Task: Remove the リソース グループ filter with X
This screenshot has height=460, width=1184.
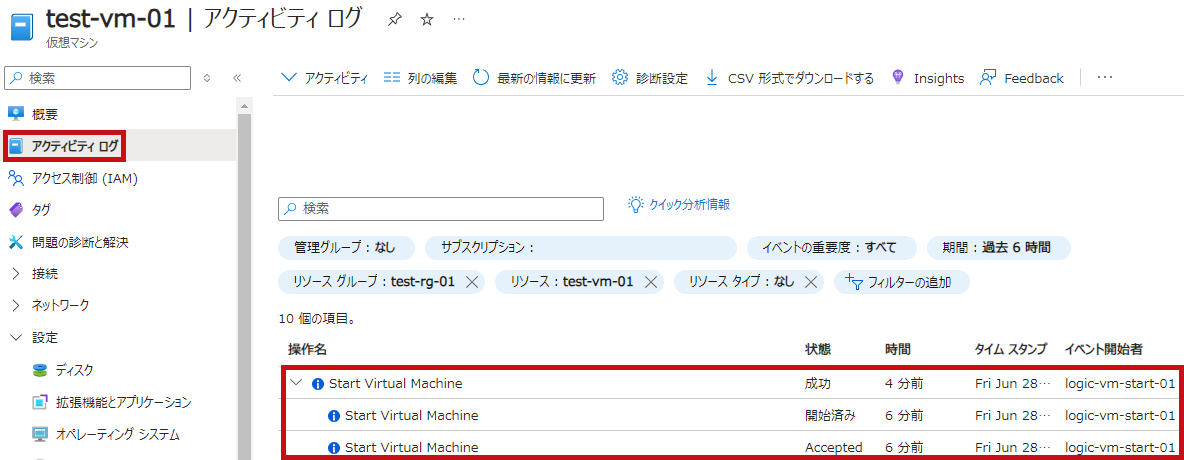Action: [x=472, y=282]
